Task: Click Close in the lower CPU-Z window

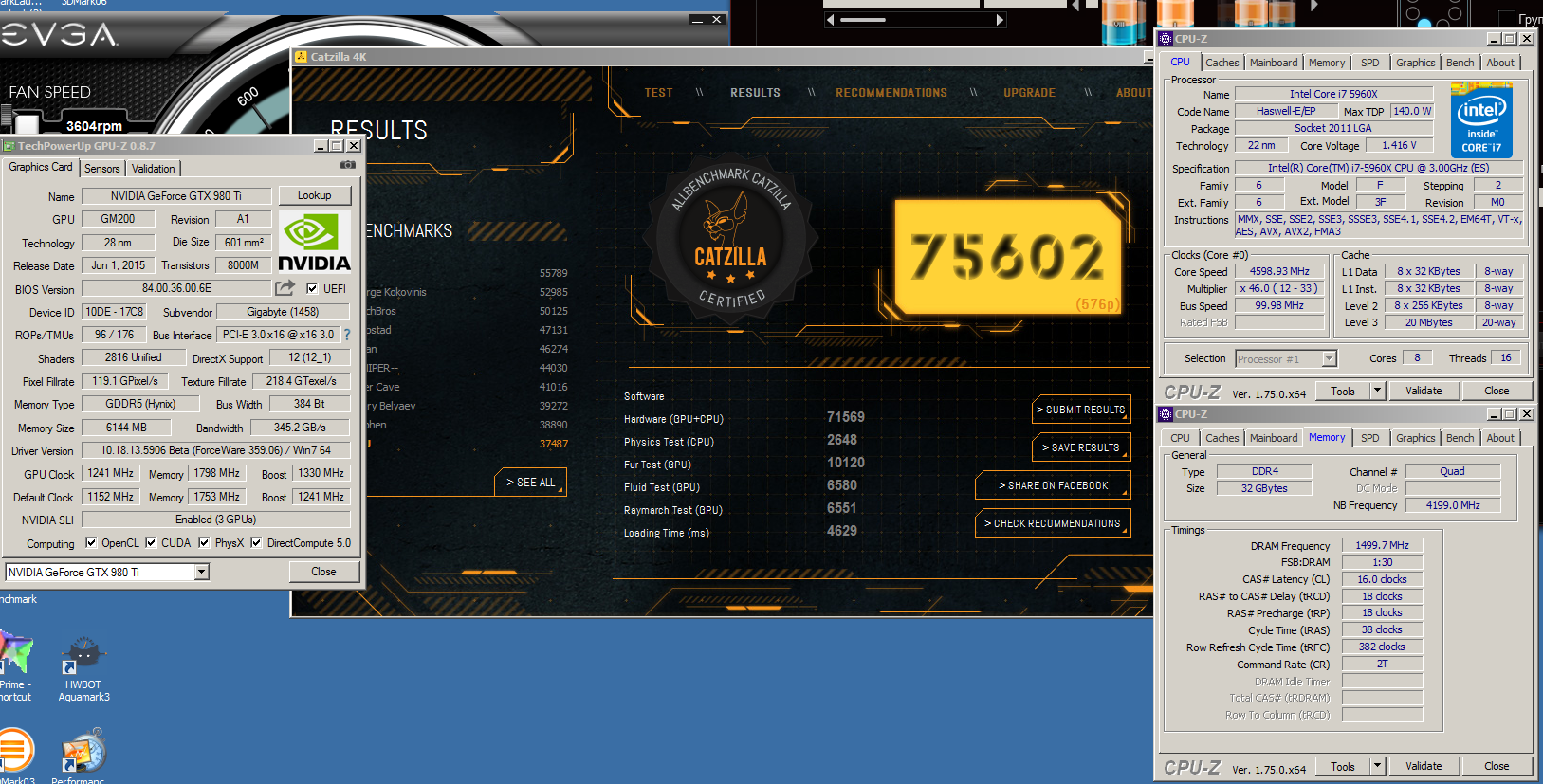Action: (x=1497, y=766)
